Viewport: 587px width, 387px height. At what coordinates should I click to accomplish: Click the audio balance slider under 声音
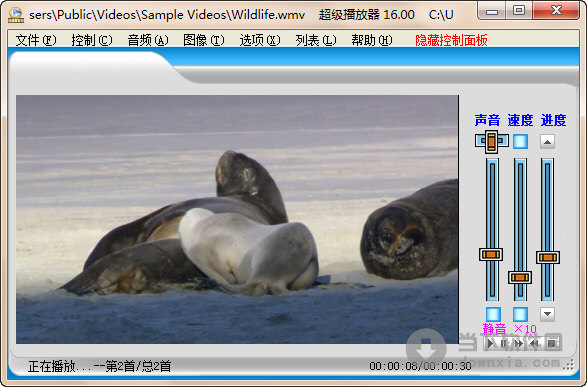[x=492, y=141]
